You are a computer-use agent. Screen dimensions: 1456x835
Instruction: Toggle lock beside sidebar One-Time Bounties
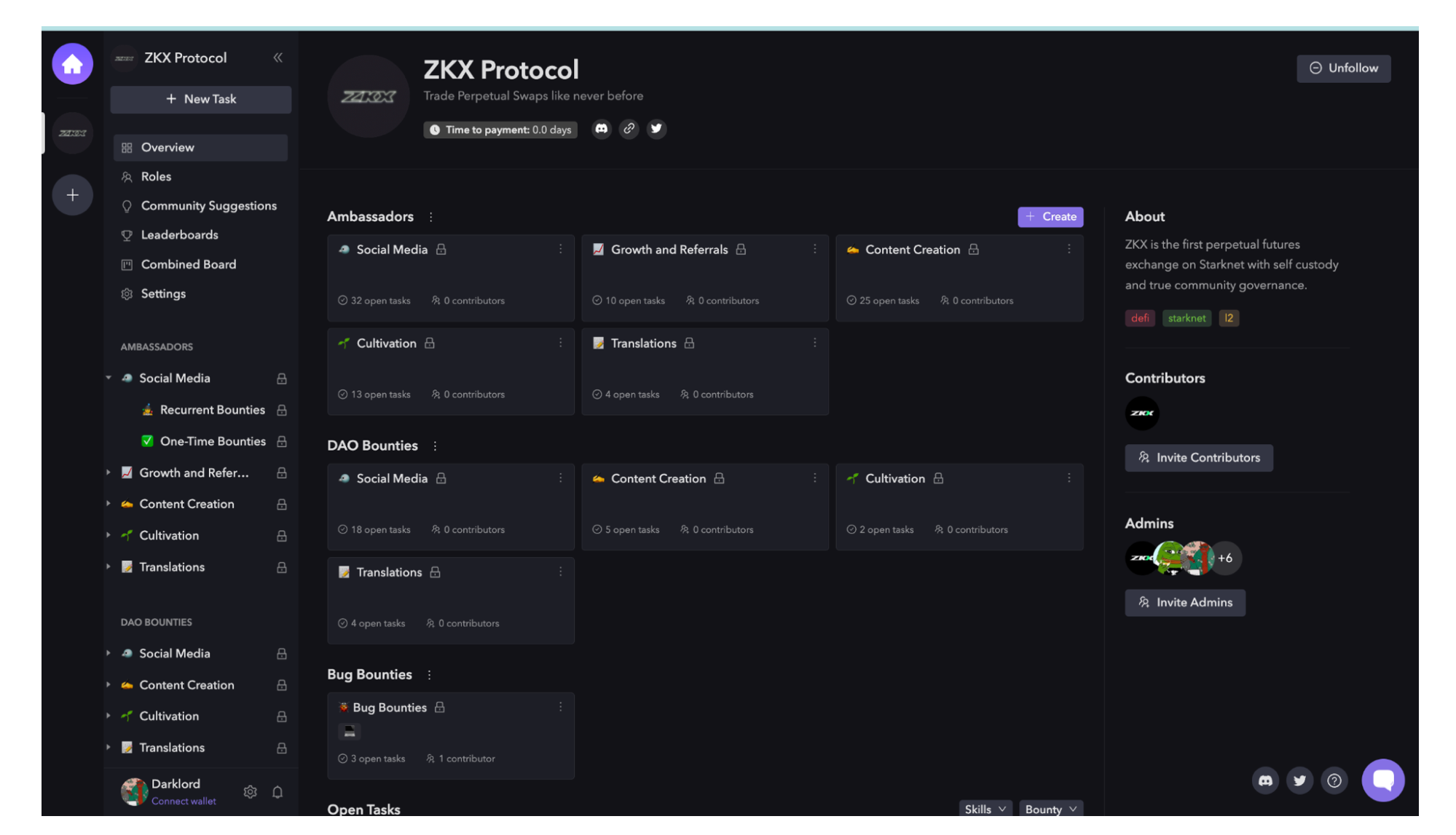coord(281,442)
